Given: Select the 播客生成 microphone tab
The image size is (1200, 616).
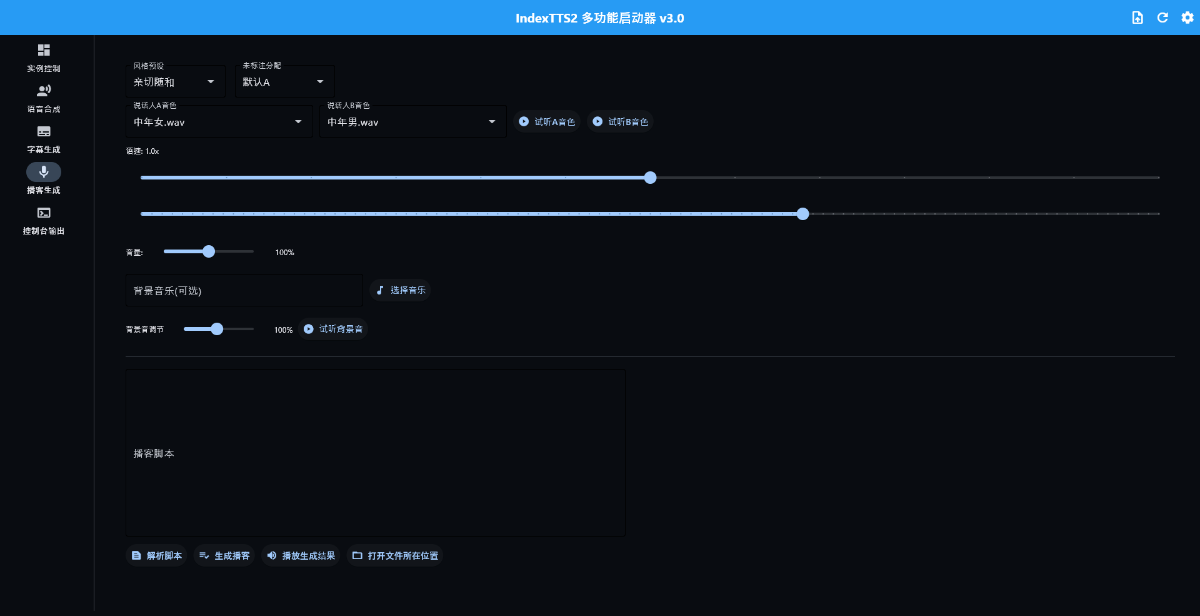Looking at the screenshot, I should pos(43,179).
